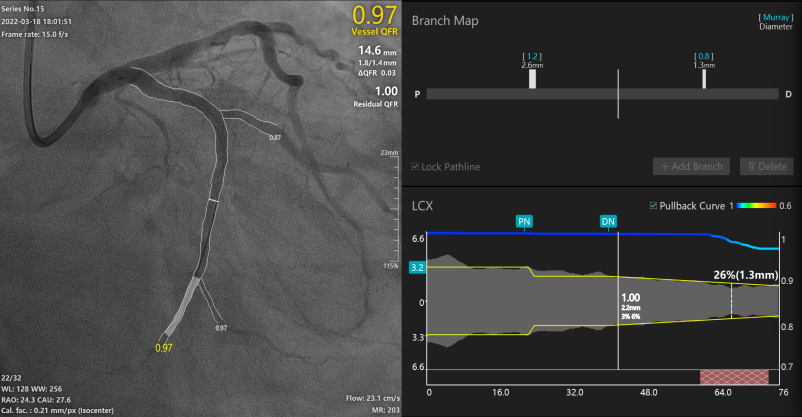Click the trash icon on Delete

tap(746, 166)
